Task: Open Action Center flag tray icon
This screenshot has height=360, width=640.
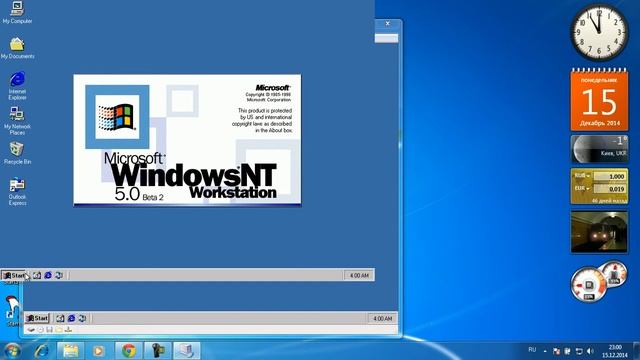Action: 556,351
